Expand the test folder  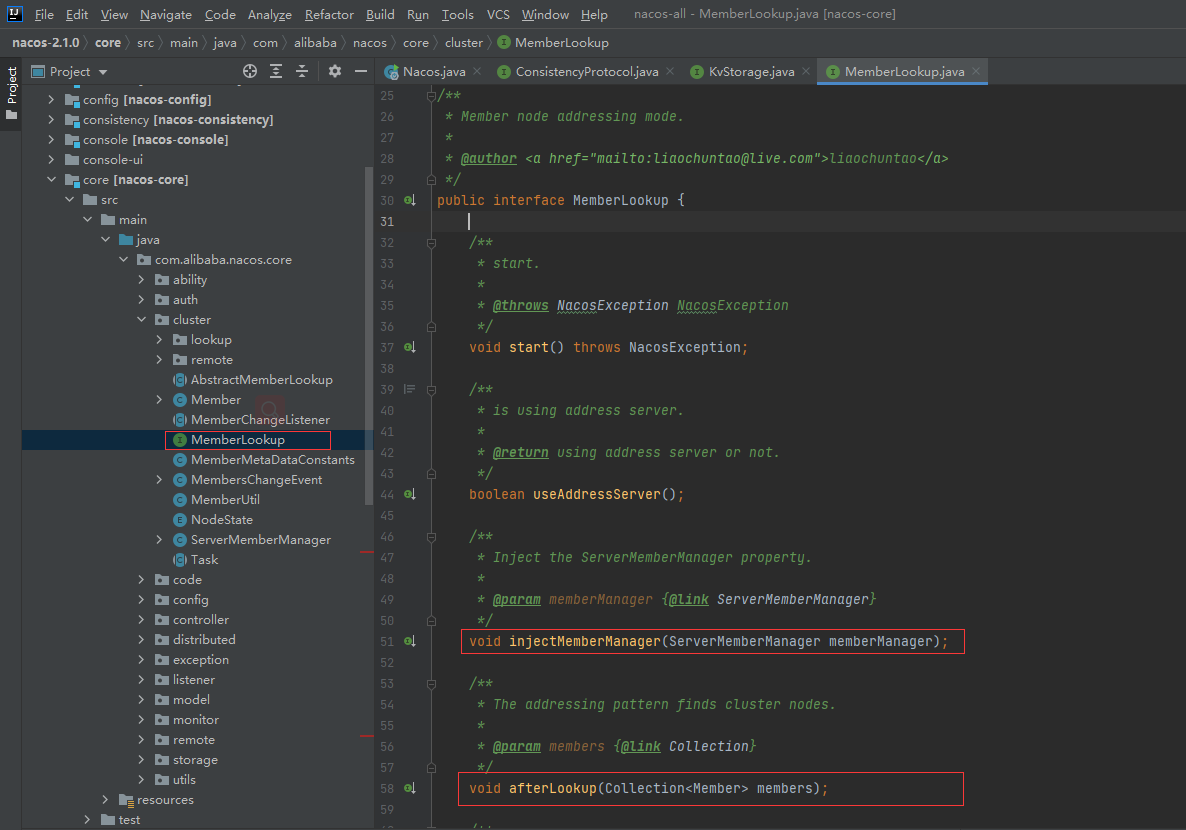point(87,820)
